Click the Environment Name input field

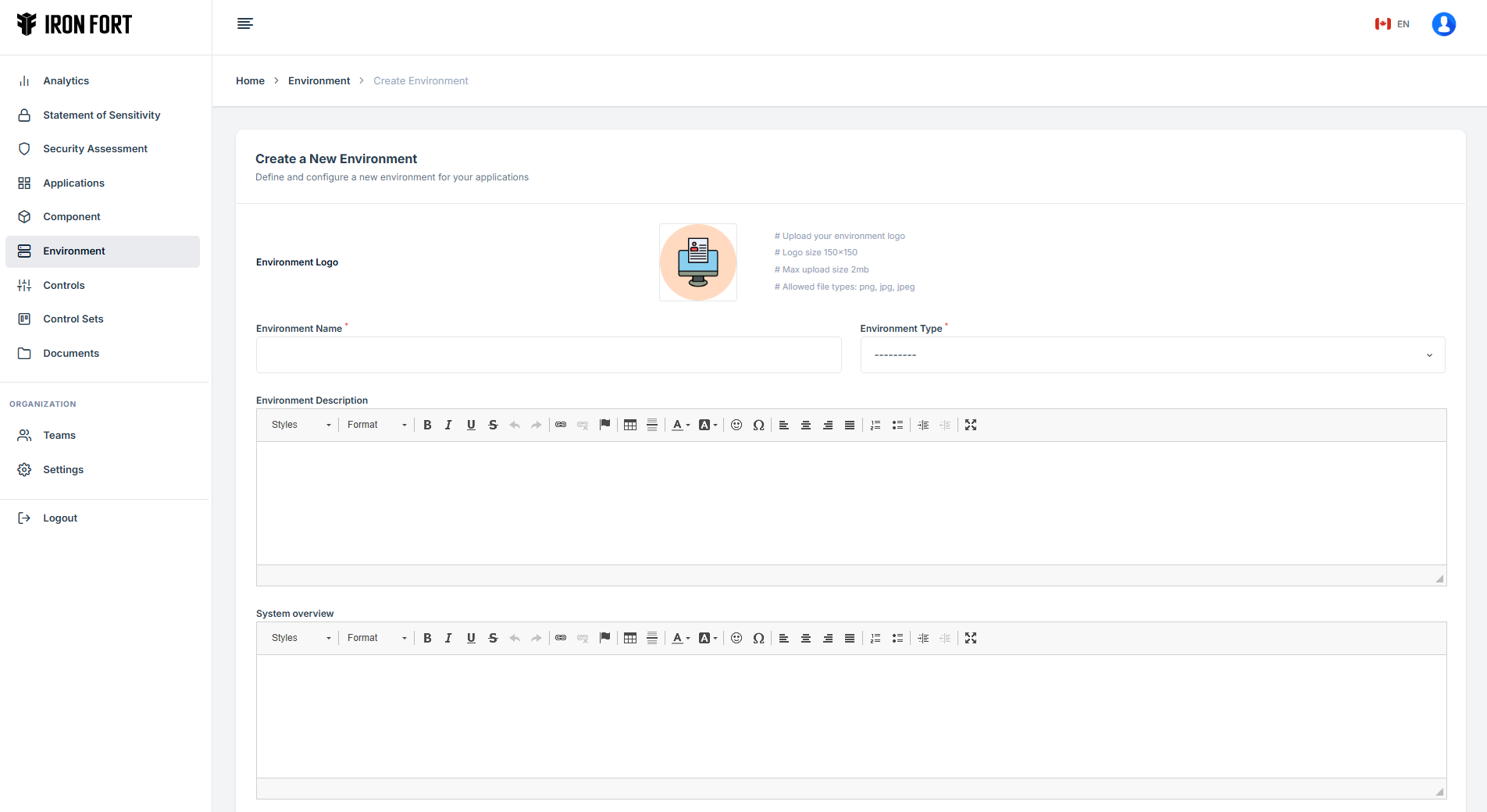point(548,355)
